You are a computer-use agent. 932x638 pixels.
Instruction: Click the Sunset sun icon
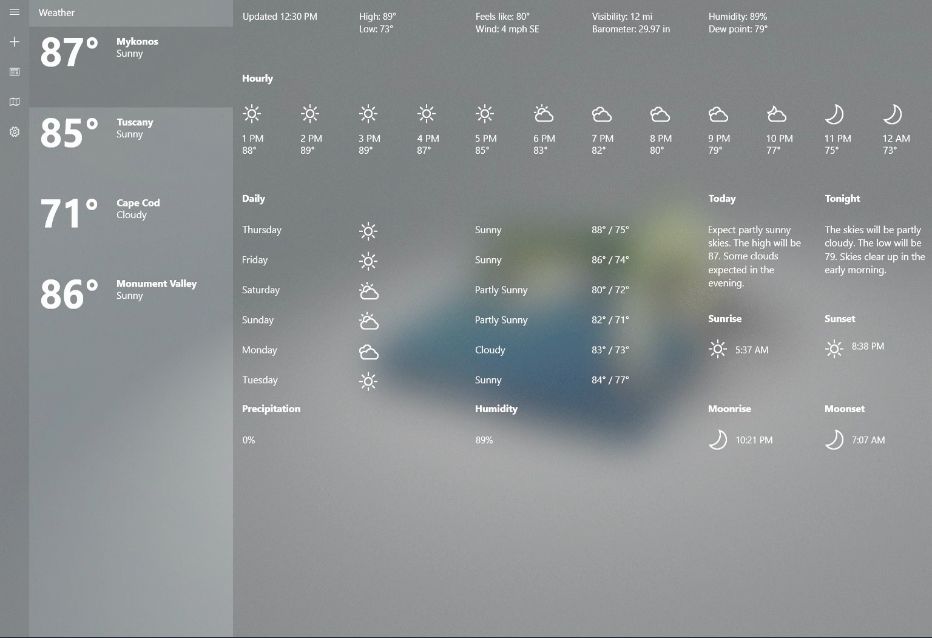[x=834, y=349]
